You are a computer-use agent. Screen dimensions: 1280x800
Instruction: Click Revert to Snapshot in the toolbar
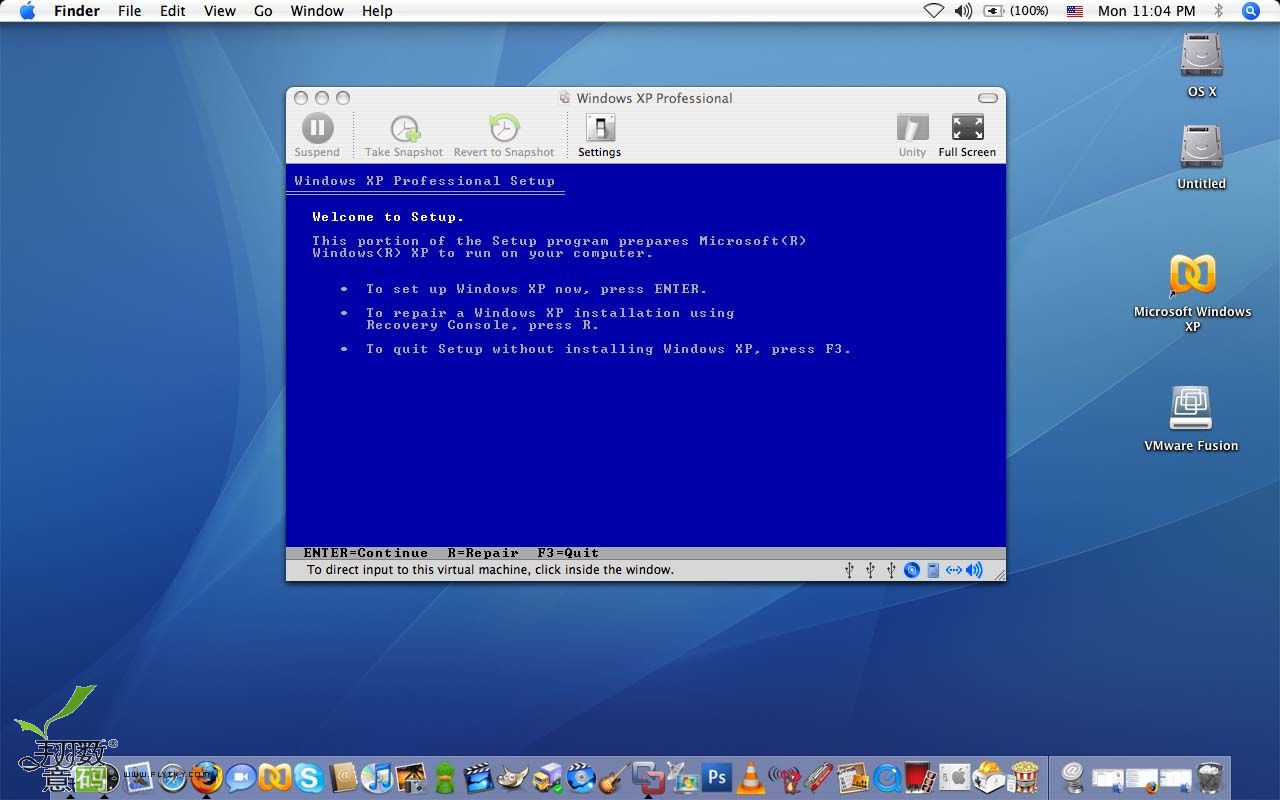[504, 129]
